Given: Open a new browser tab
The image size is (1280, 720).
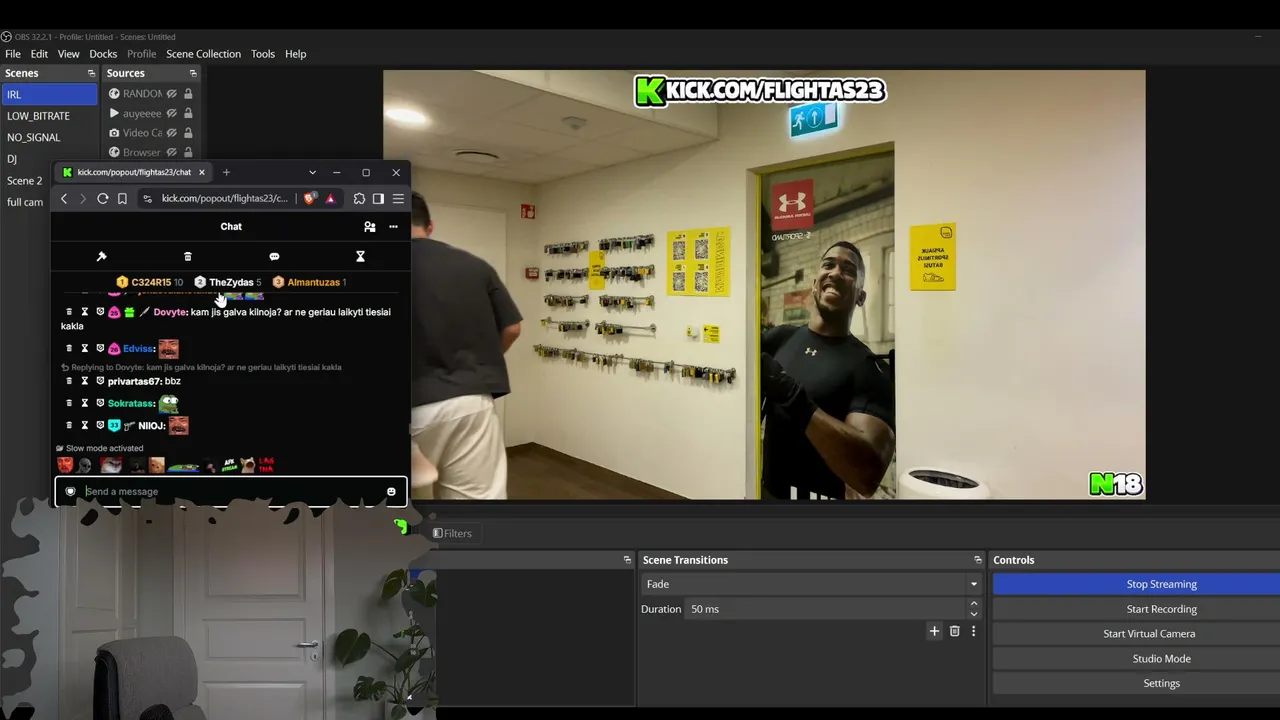Looking at the screenshot, I should coord(226,172).
